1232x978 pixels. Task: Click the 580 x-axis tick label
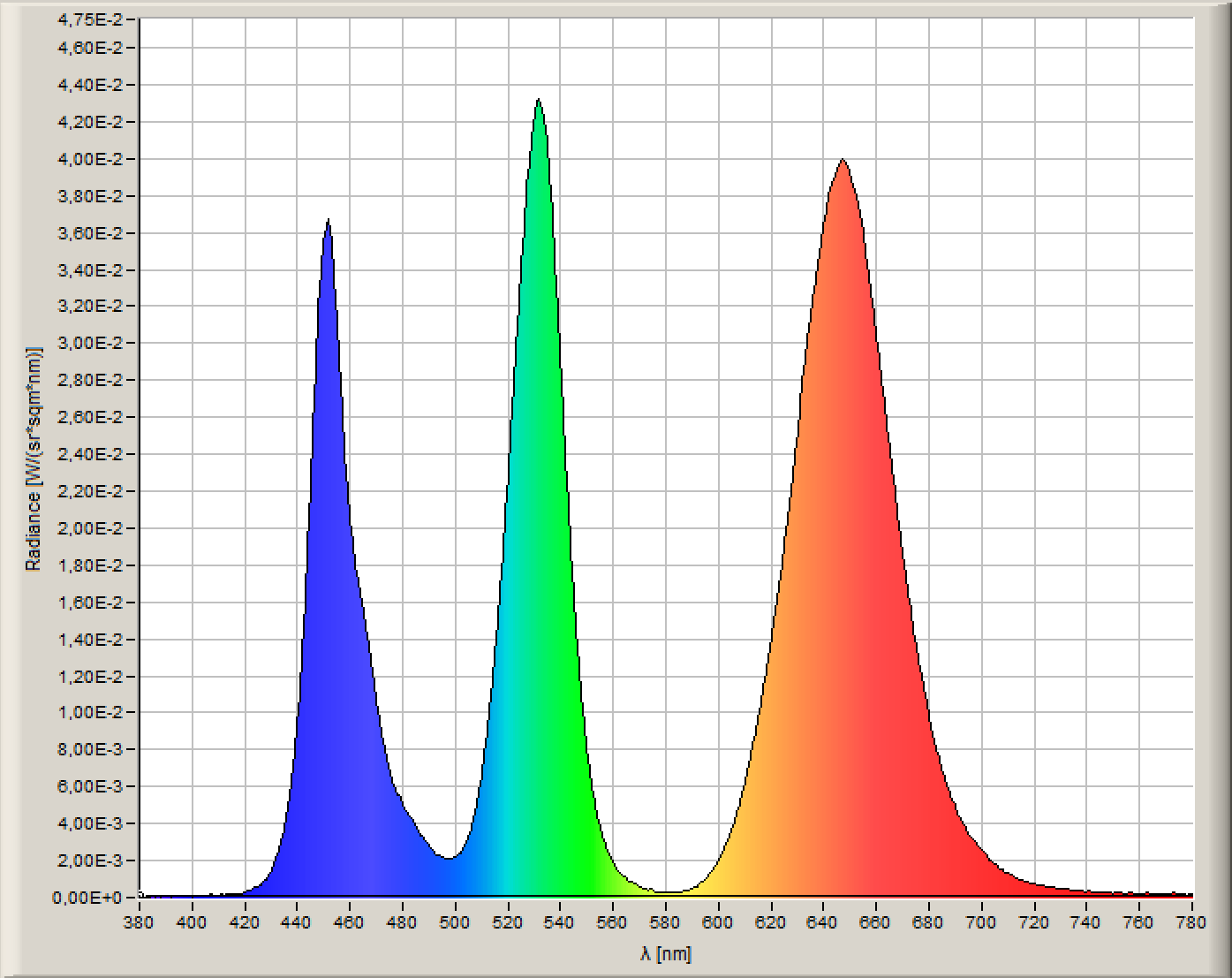665,923
